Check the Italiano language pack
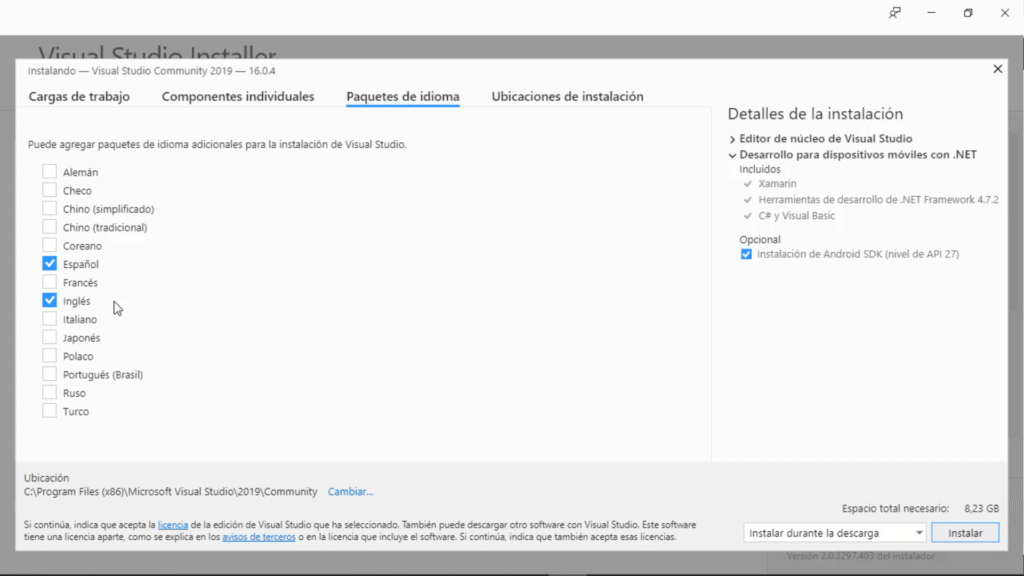Viewport: 1024px width, 576px height. coord(49,319)
